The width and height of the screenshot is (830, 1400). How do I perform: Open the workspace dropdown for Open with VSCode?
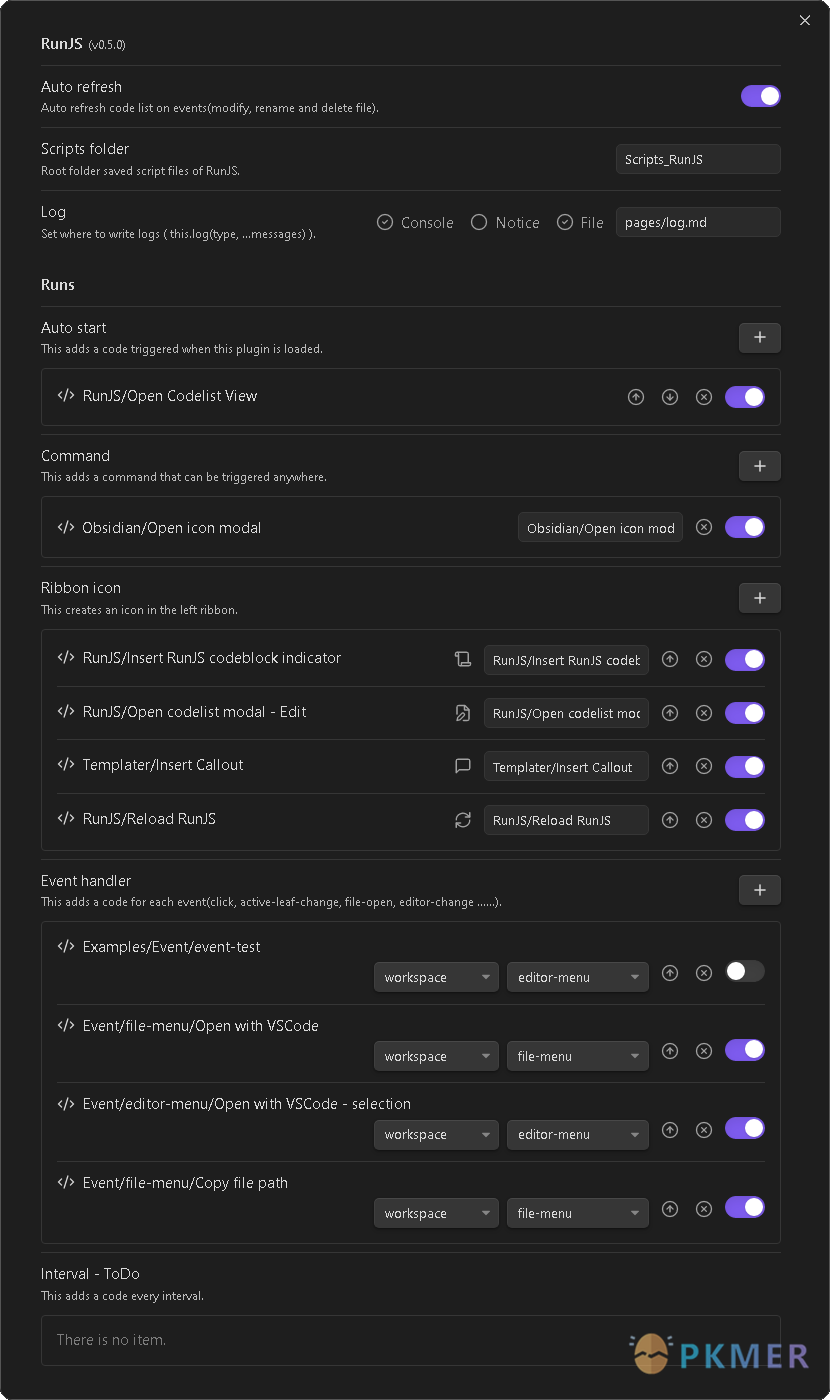435,1056
